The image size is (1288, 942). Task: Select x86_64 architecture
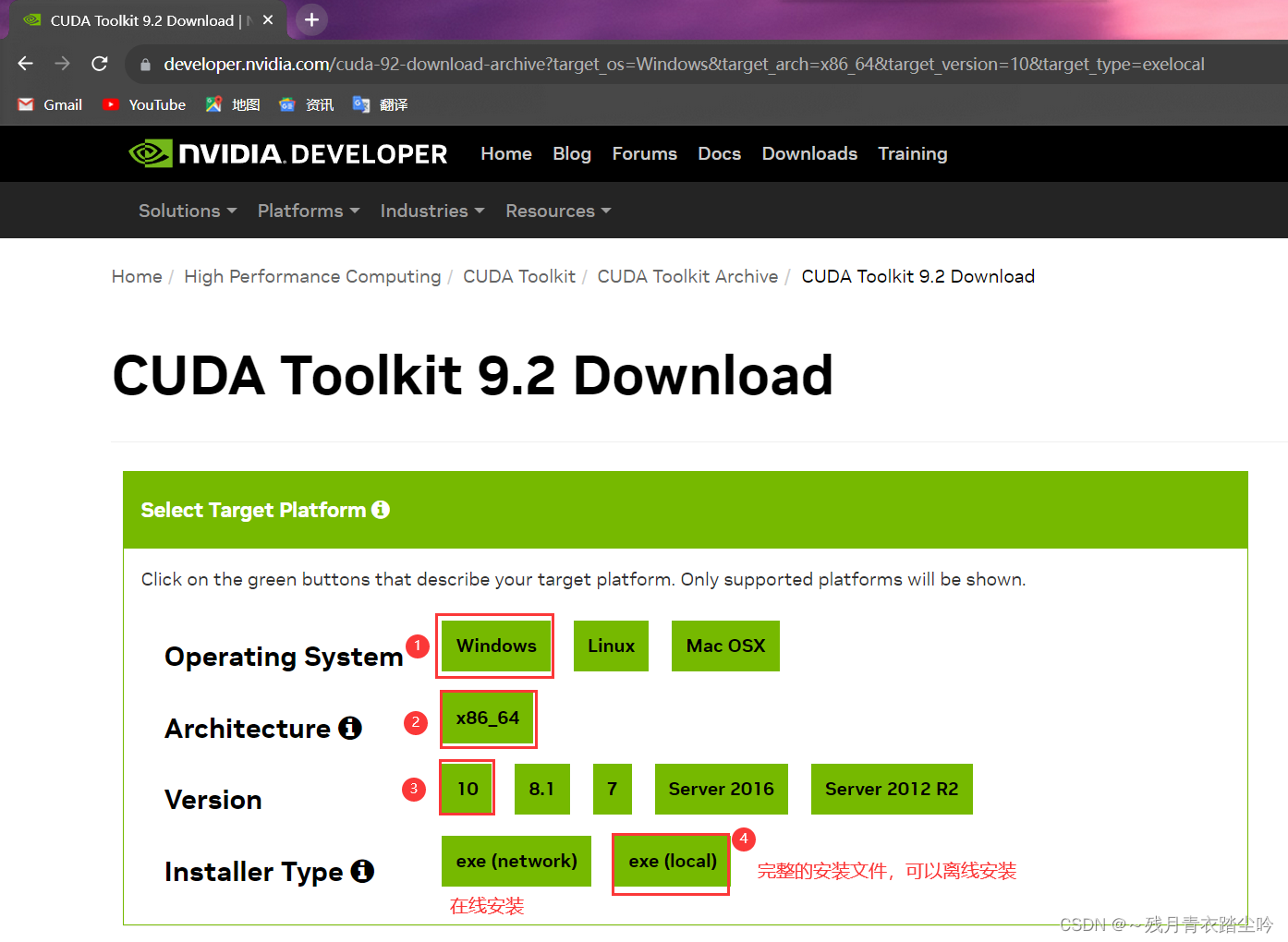[488, 718]
